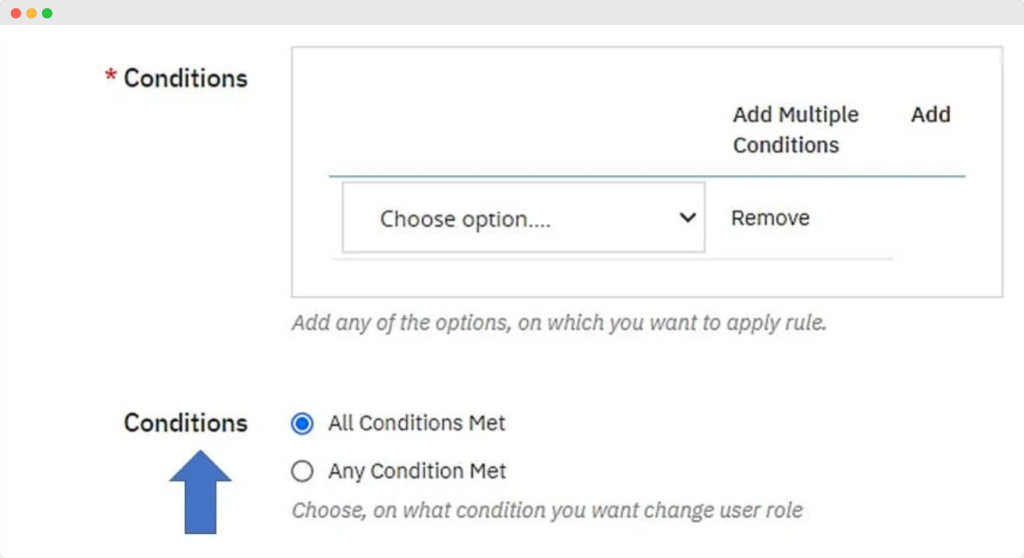Click the "All Conditions Met" label text
The image size is (1024, 558).
pos(416,423)
